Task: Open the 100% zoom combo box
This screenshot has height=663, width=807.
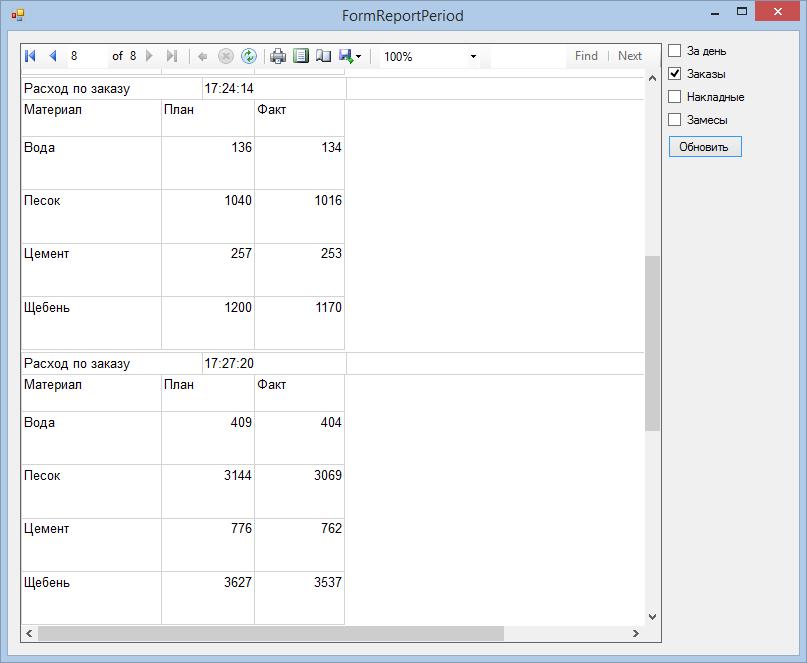Action: click(430, 57)
